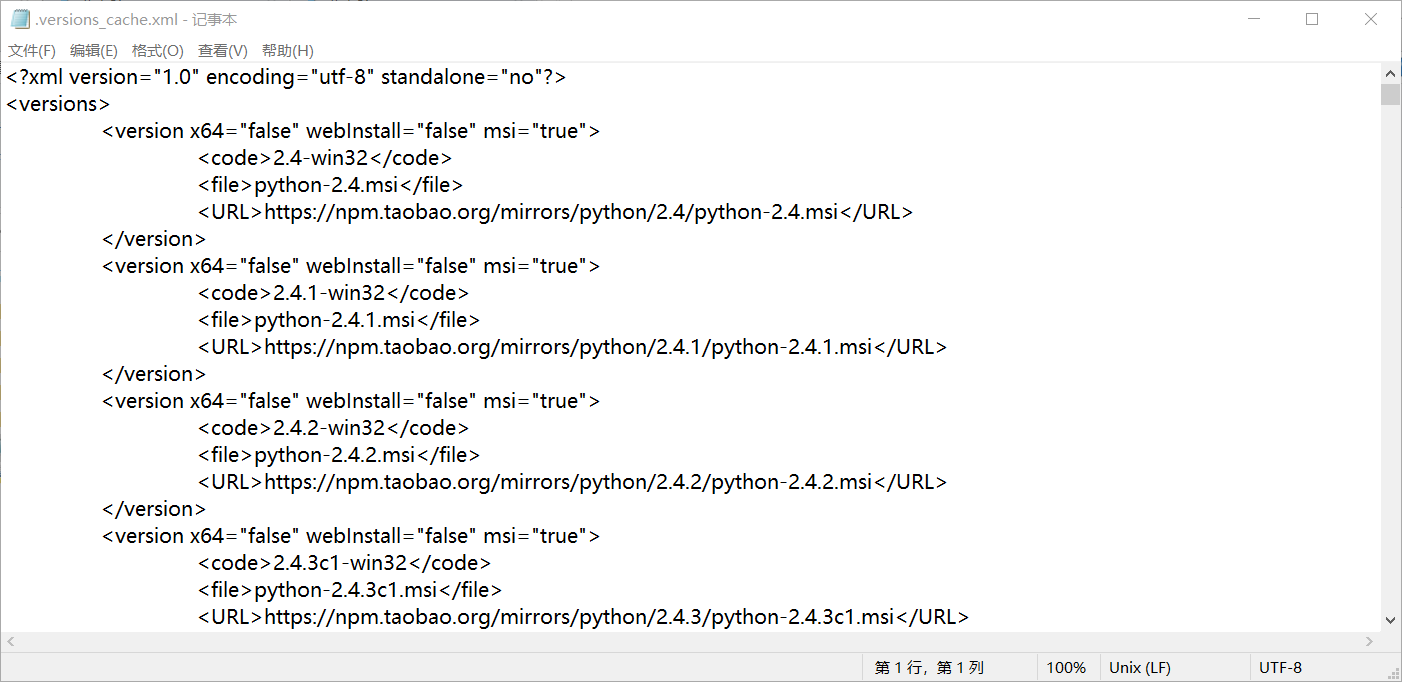Maximize the Notepad window
The width and height of the screenshot is (1402, 682).
click(x=1312, y=19)
